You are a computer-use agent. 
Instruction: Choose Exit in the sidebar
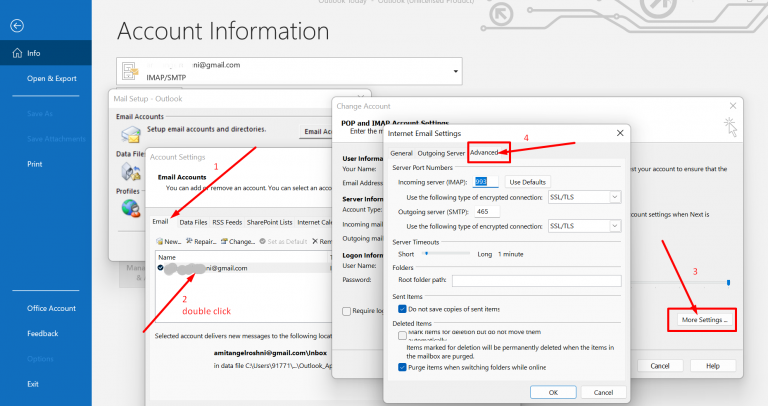(33, 384)
